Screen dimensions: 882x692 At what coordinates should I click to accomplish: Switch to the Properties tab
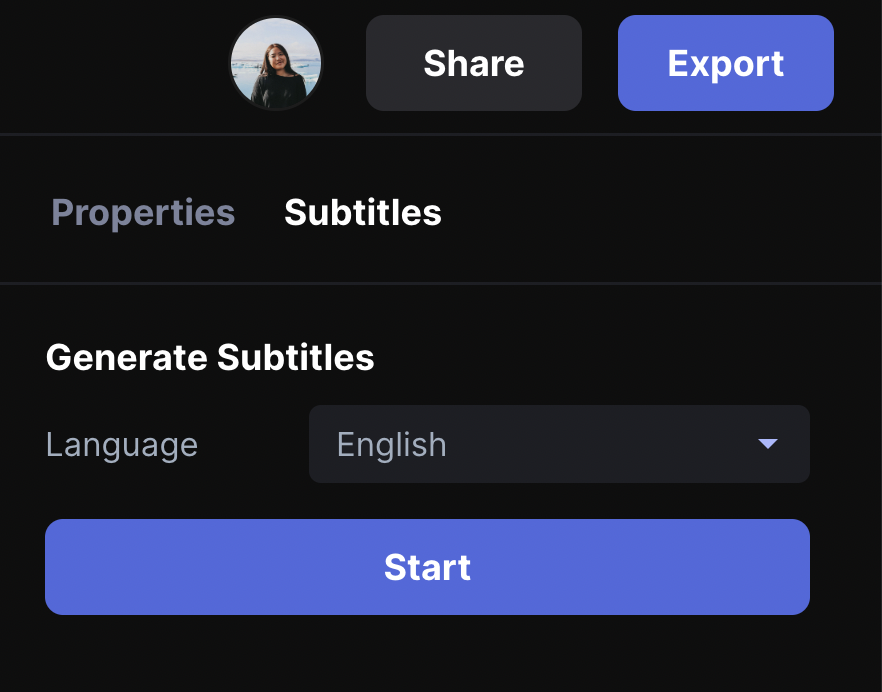click(x=143, y=213)
